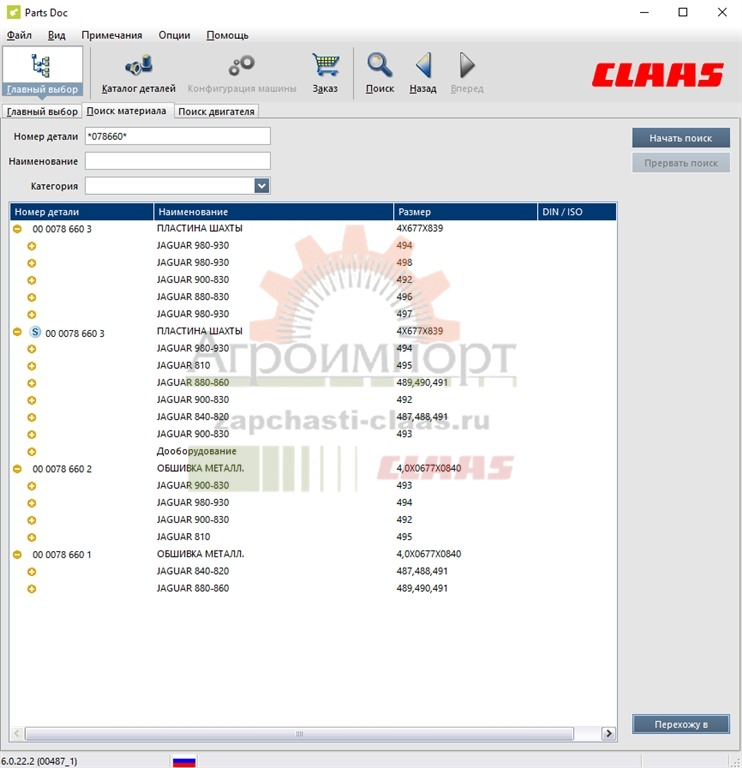Expand JAGUAR 880-860 row under 00 0078 660 1

pyautogui.click(x=32, y=589)
